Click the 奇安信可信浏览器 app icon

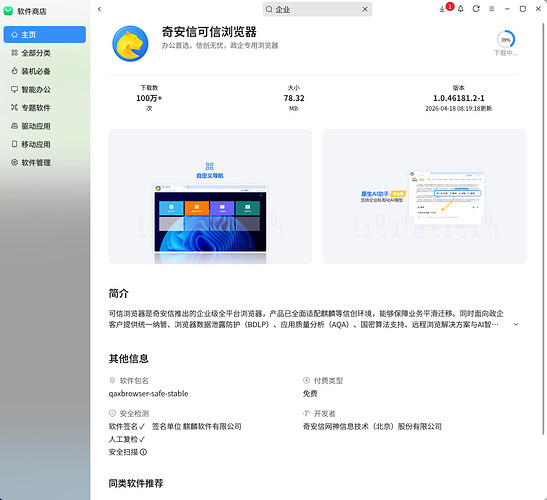pos(130,44)
